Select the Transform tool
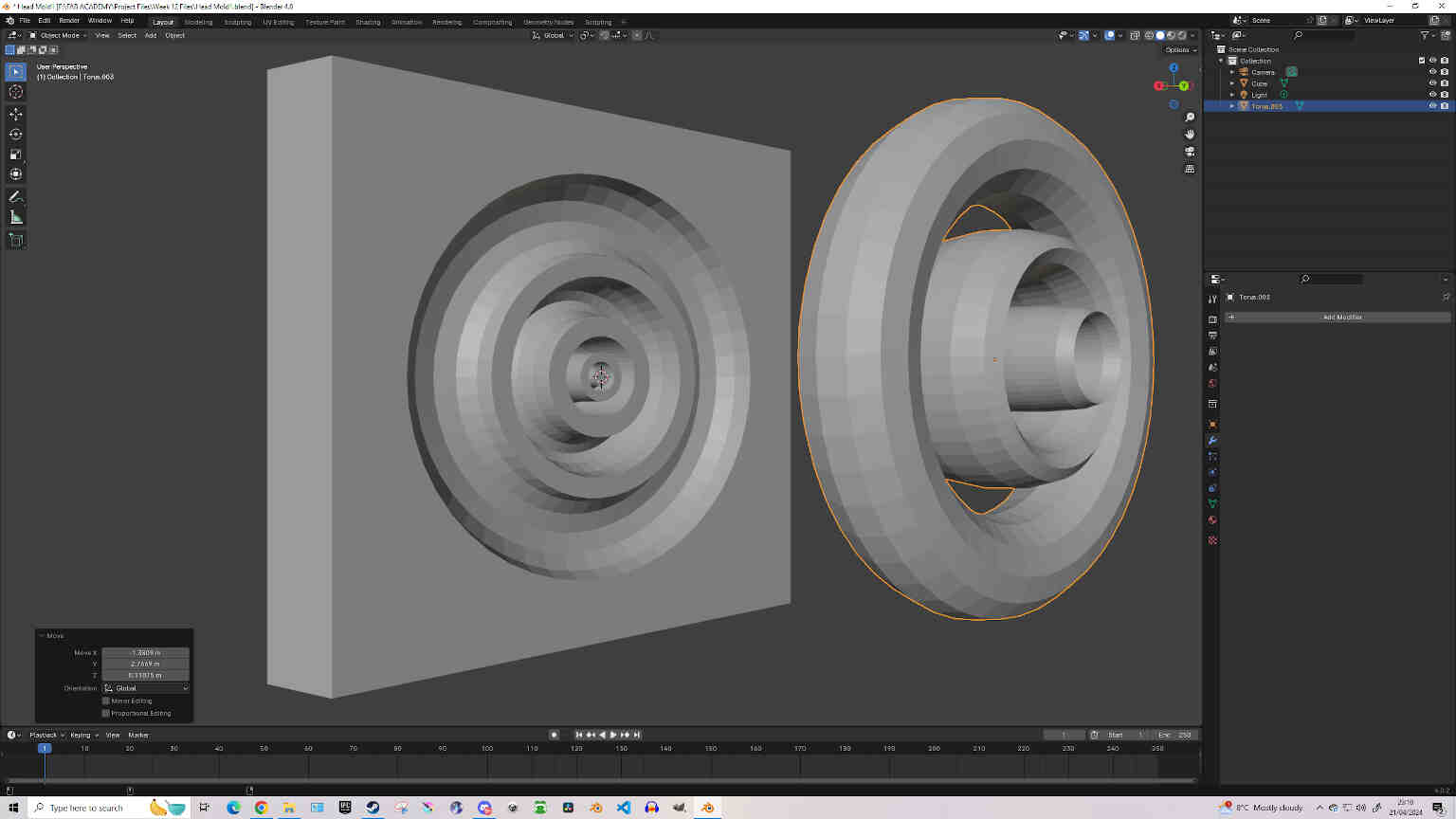The width and height of the screenshot is (1456, 819). [15, 173]
